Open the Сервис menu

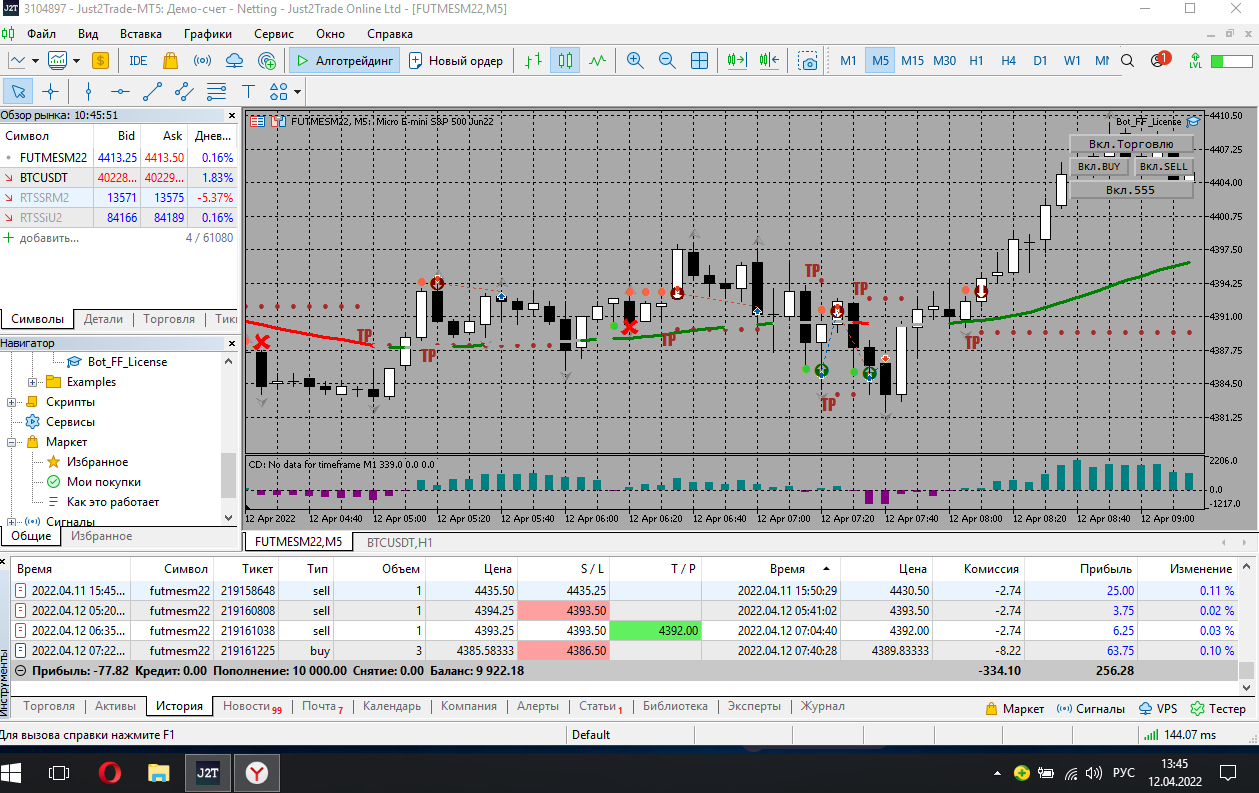click(x=274, y=33)
